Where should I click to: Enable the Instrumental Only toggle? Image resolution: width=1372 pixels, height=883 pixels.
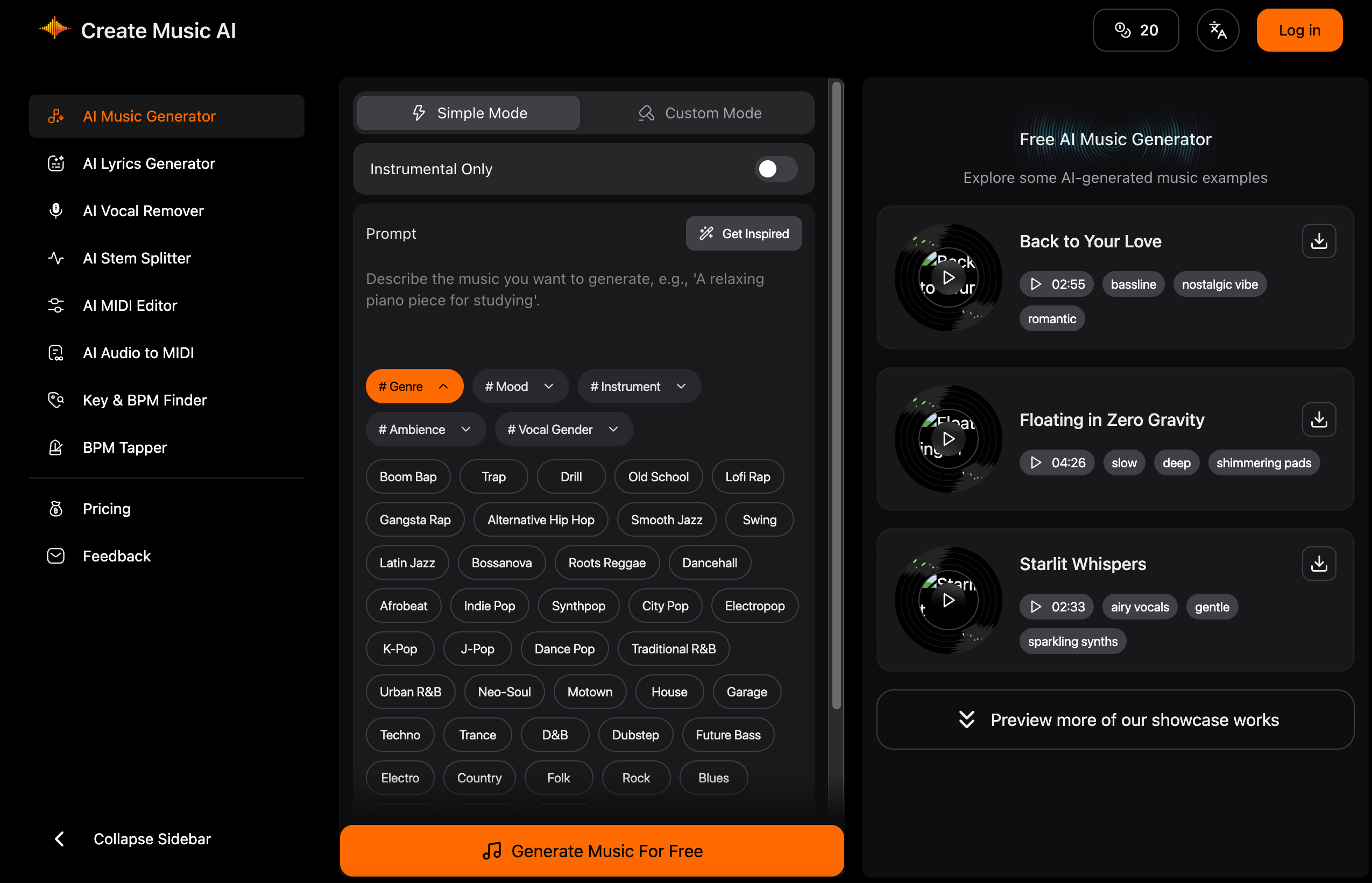click(x=775, y=169)
